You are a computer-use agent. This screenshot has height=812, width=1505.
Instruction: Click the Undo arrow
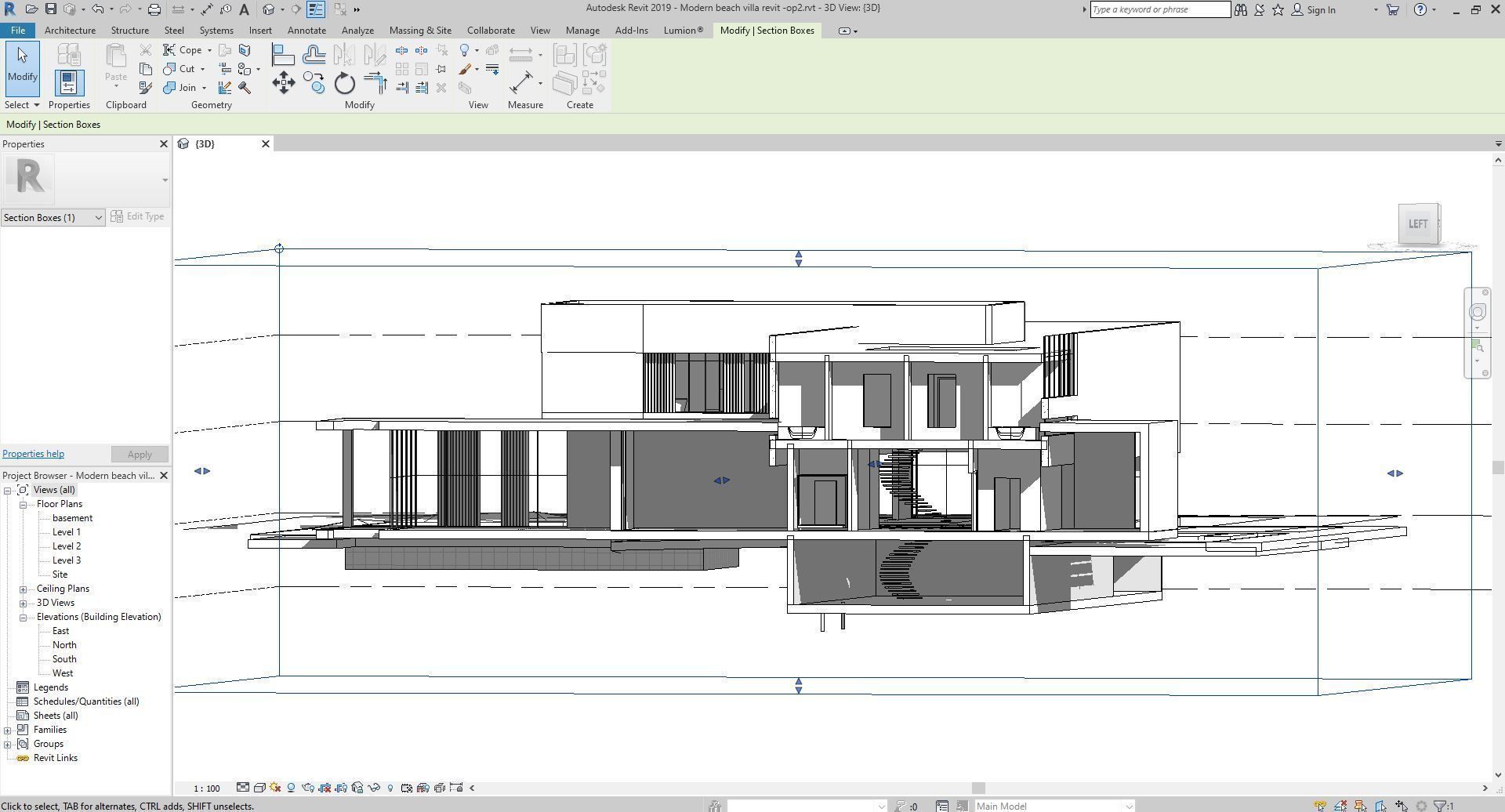[x=97, y=9]
